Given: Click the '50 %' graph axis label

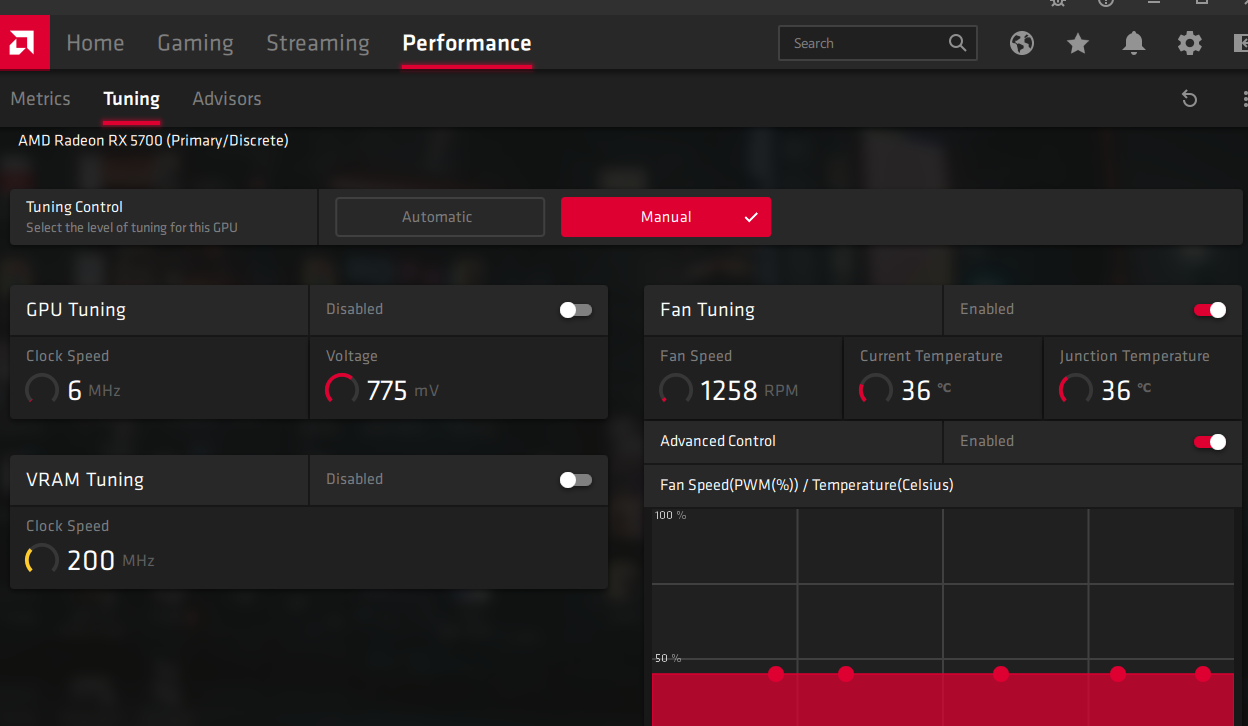Looking at the screenshot, I should click(x=667, y=658).
